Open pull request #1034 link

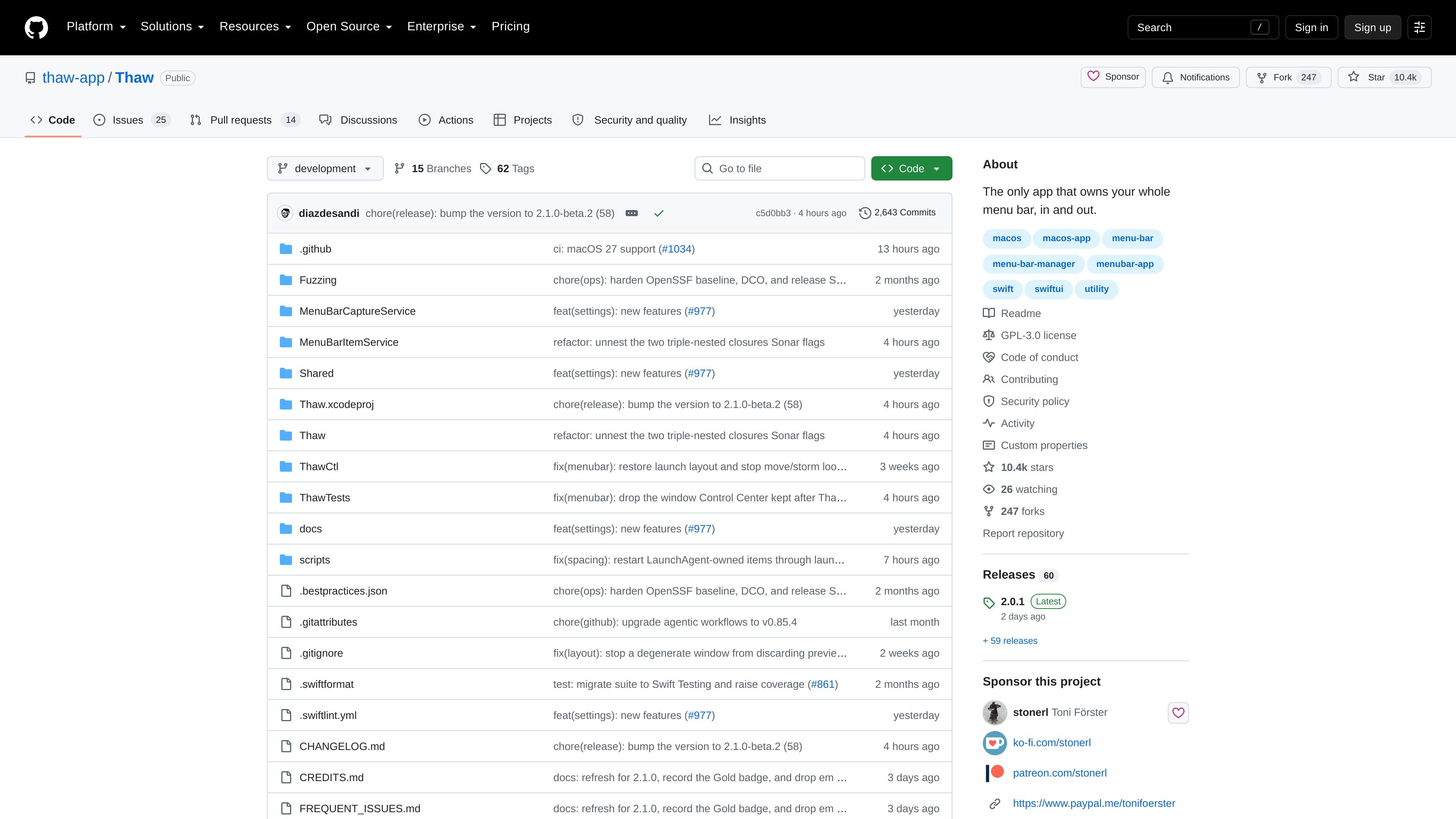click(x=676, y=249)
